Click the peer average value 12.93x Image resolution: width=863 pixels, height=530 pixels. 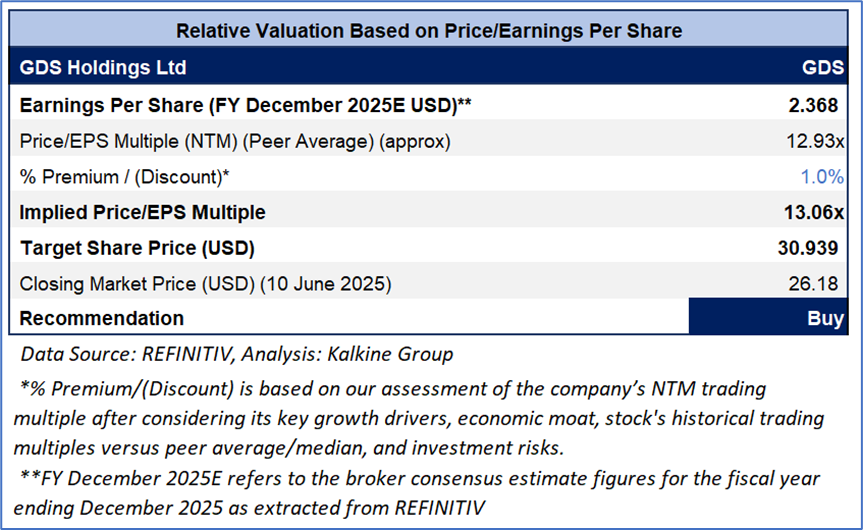(x=815, y=141)
